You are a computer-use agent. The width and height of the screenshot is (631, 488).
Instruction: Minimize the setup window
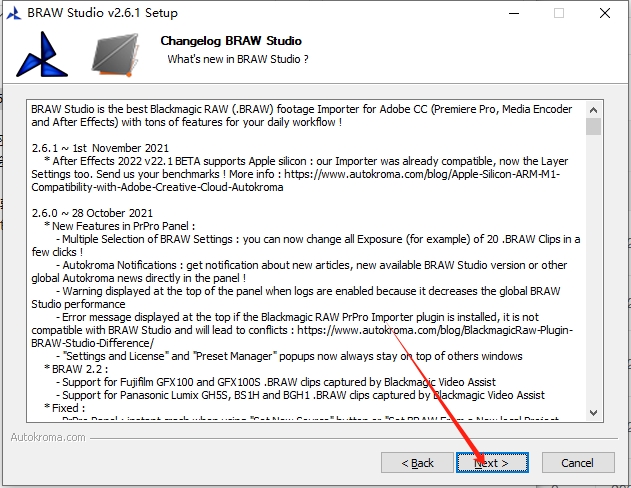[x=513, y=13]
